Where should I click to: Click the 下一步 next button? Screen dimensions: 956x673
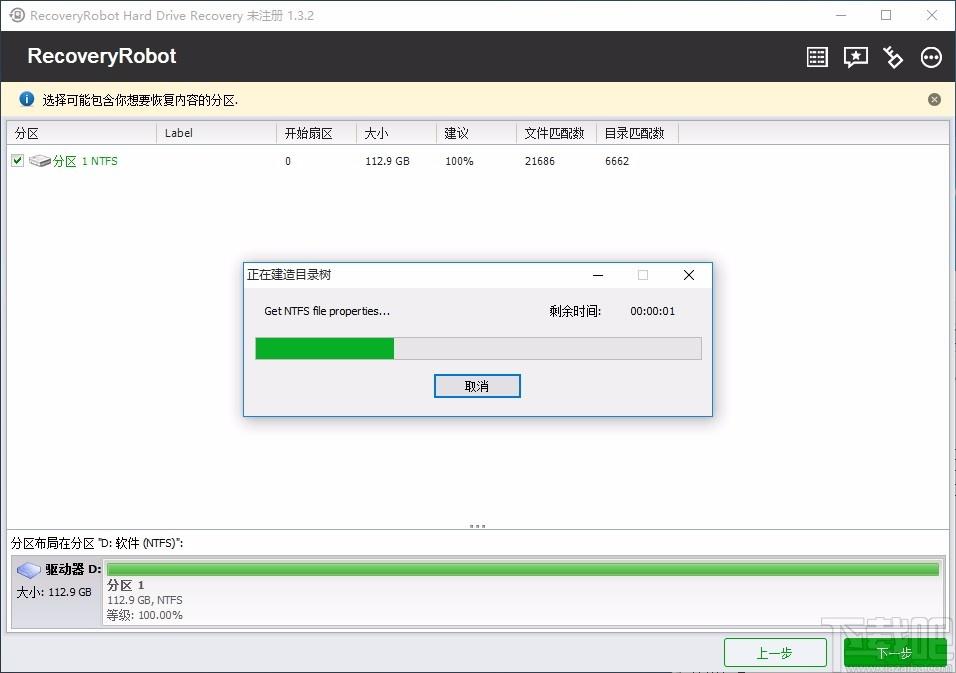coord(894,653)
